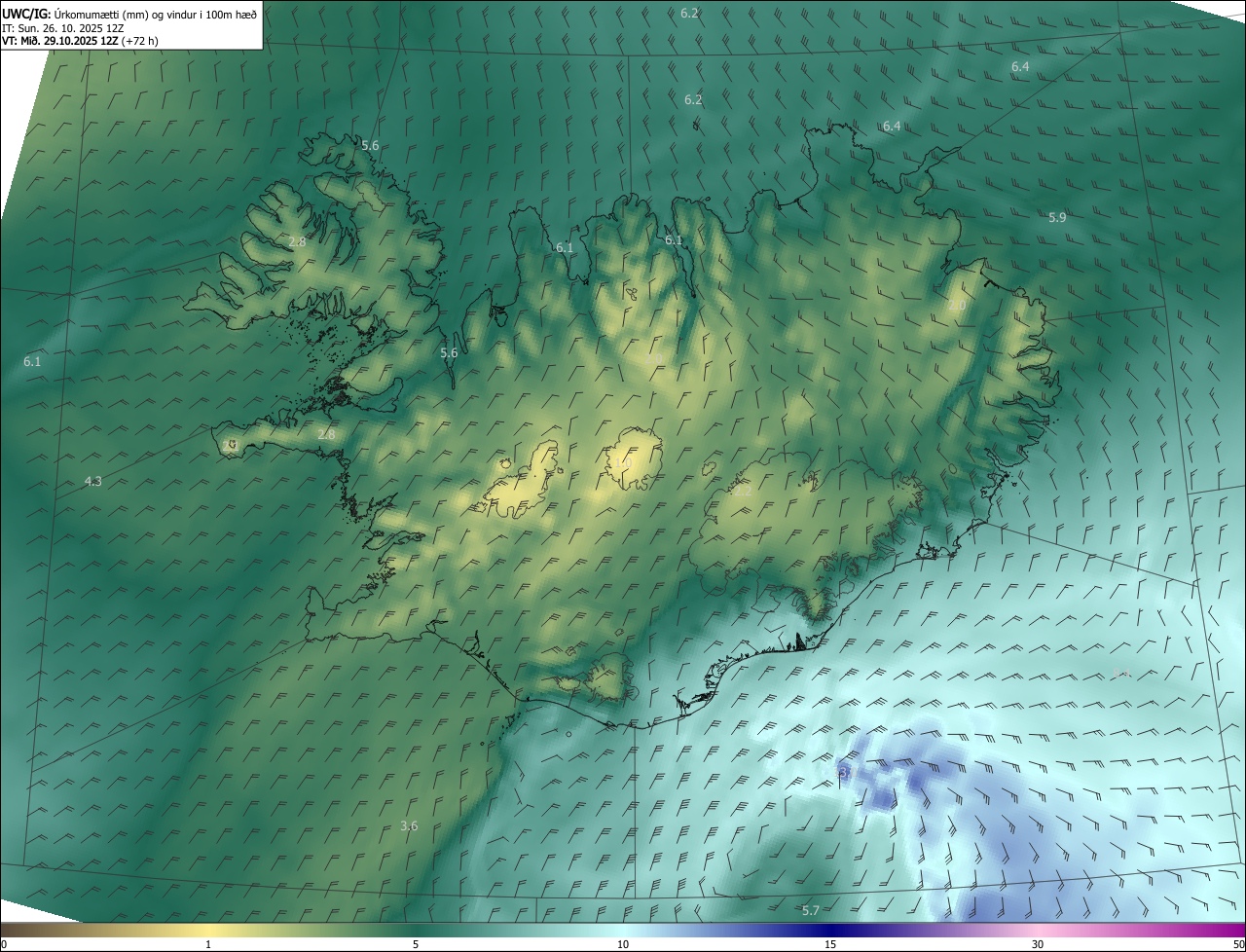Click the colour scale tick label 10
The image size is (1246, 952).
tap(623, 945)
